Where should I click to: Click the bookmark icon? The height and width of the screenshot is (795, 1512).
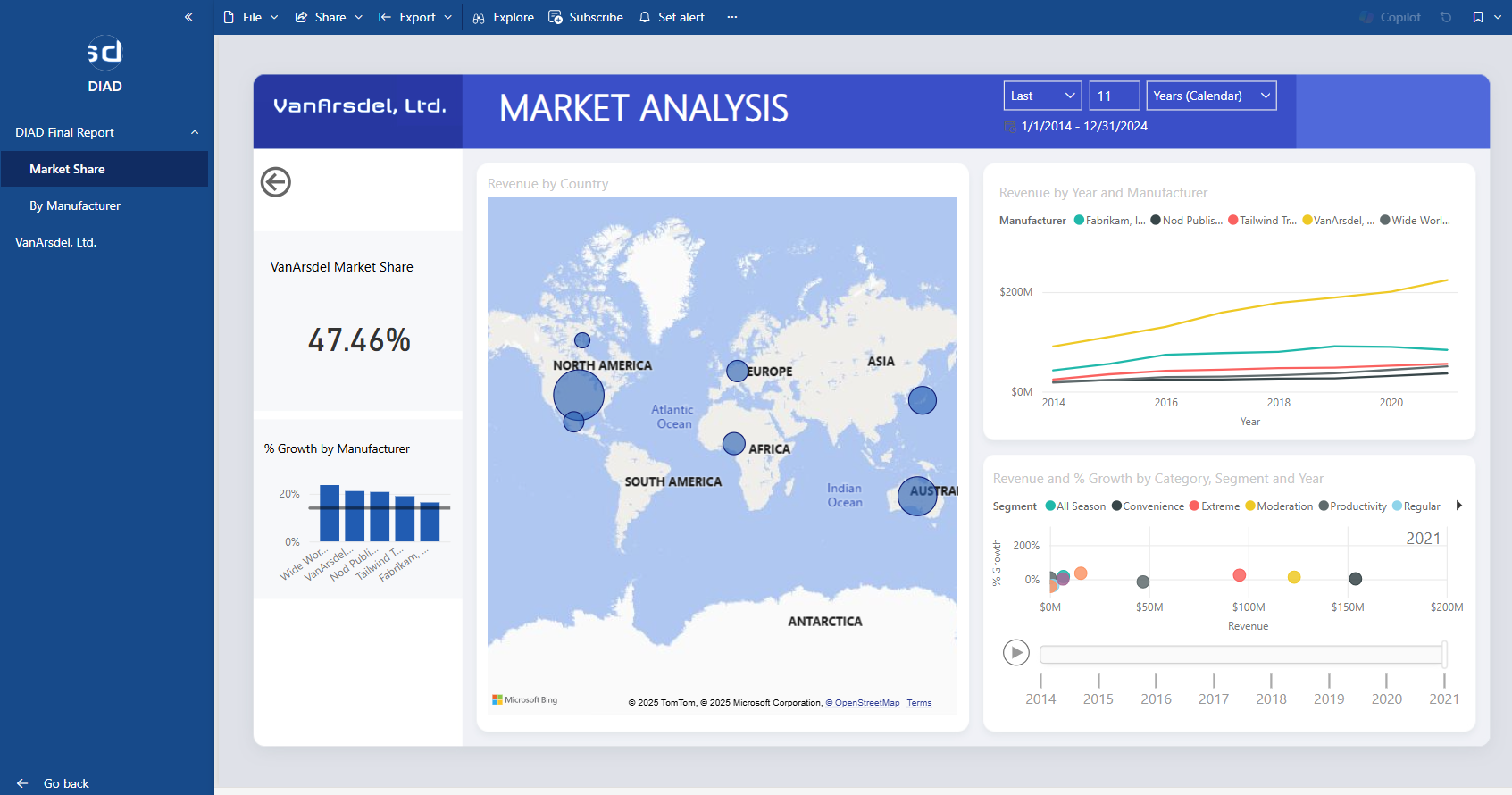(x=1478, y=17)
